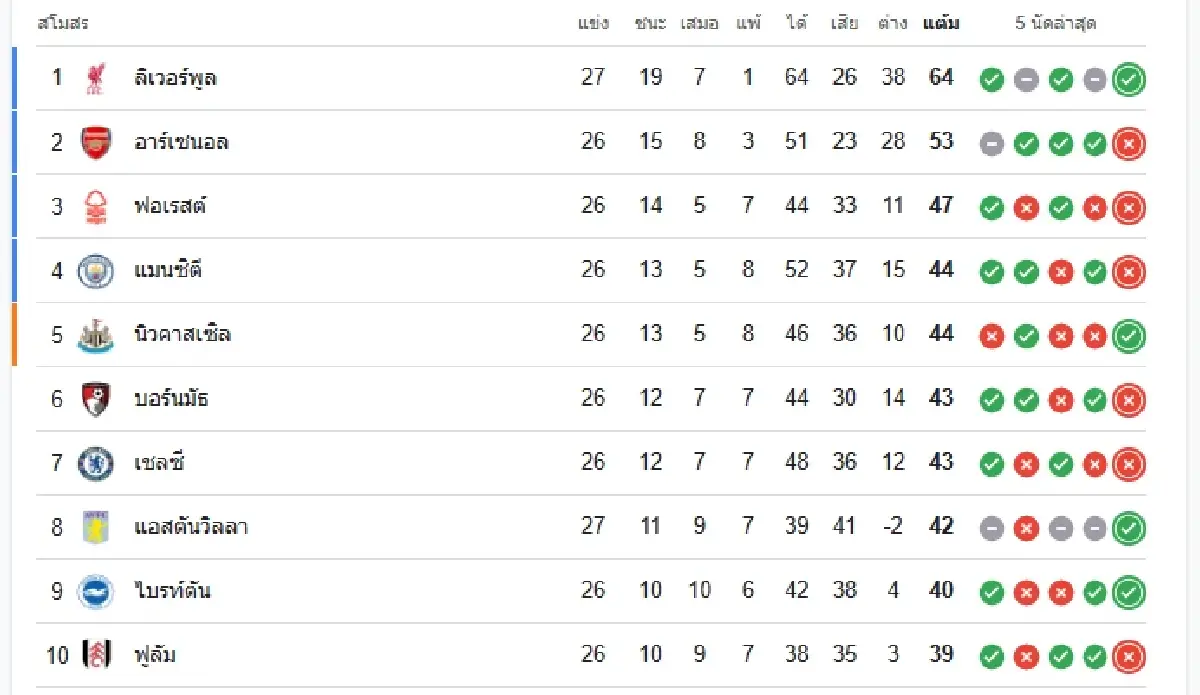Click the Aston Villa club crest
This screenshot has height=695, width=1200.
[x=95, y=527]
